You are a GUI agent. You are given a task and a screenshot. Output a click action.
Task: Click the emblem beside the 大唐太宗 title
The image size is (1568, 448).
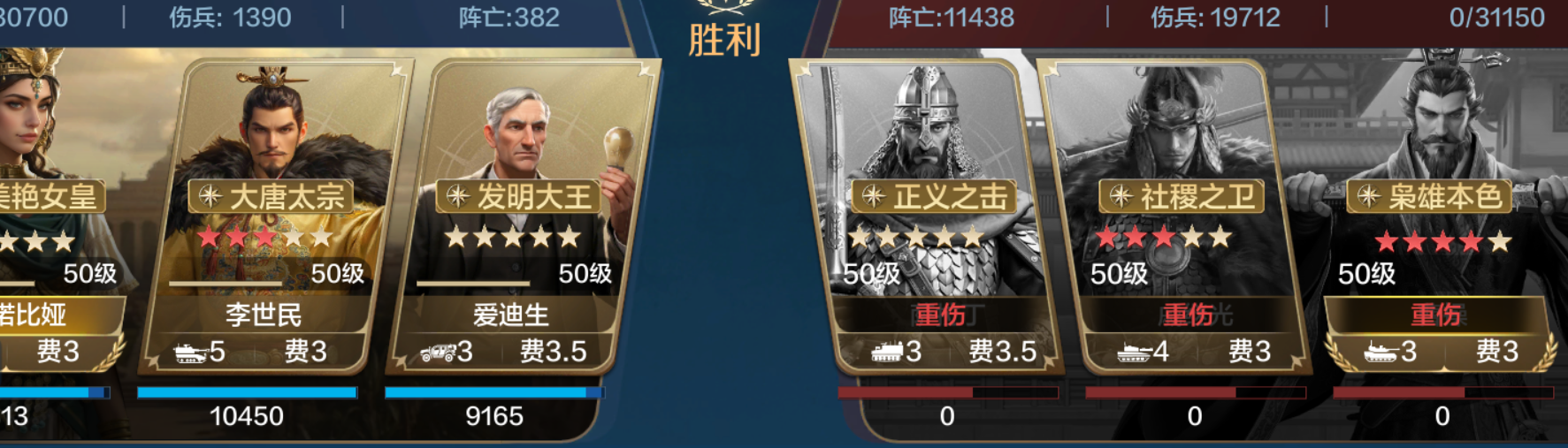pyautogui.click(x=210, y=196)
